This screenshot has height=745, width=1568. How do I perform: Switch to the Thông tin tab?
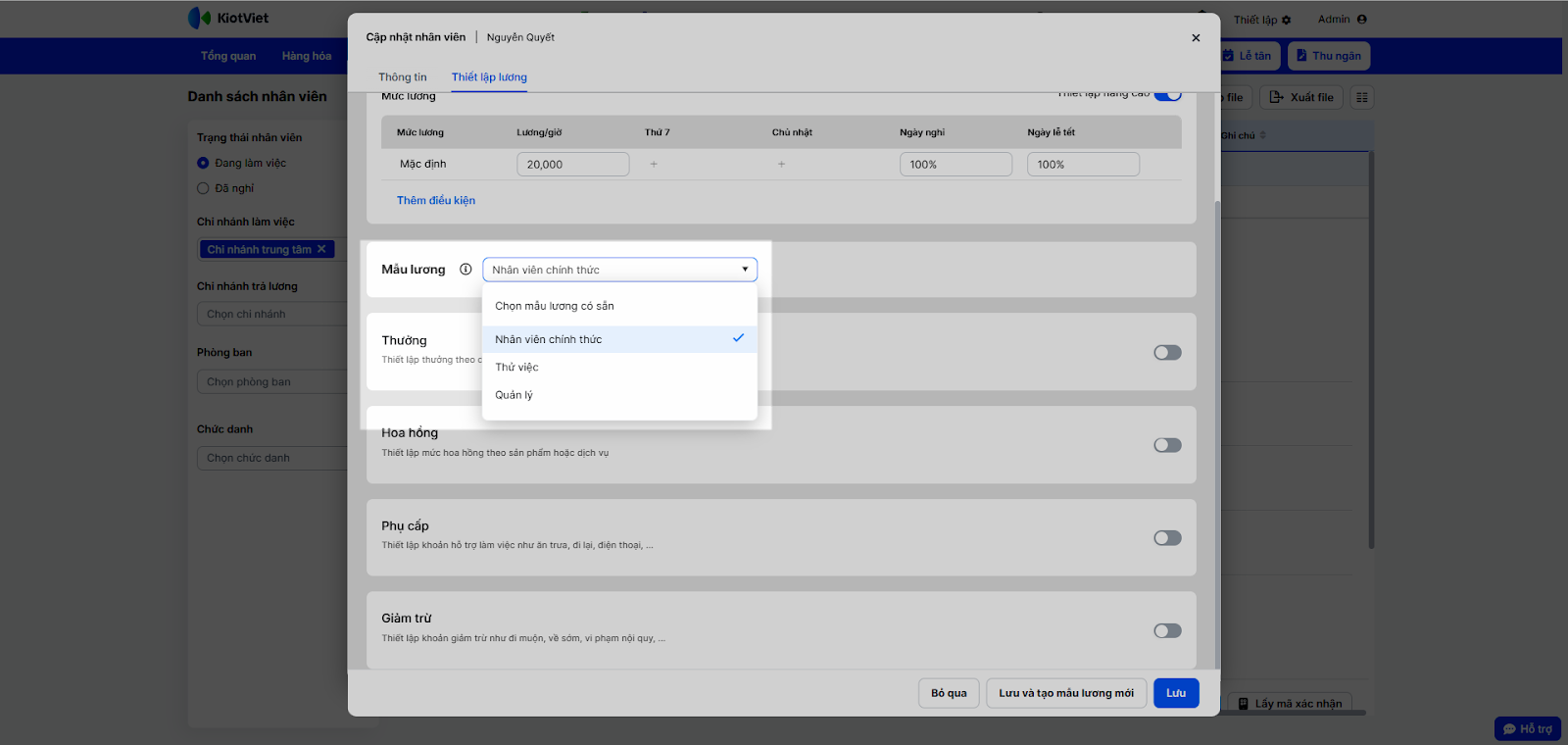coord(403,77)
